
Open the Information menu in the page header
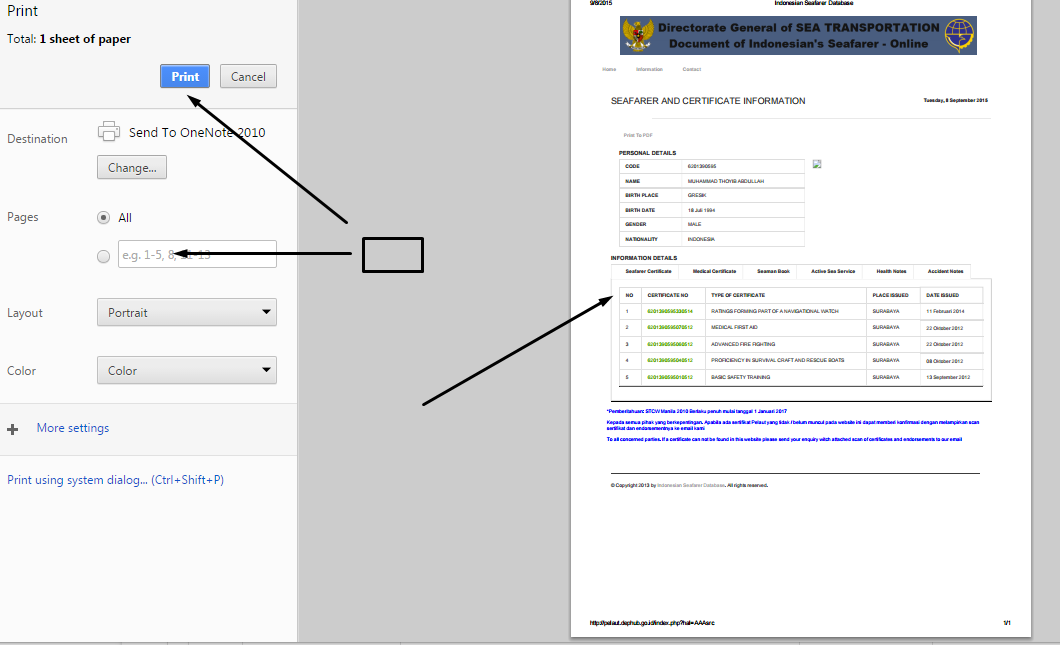650,69
